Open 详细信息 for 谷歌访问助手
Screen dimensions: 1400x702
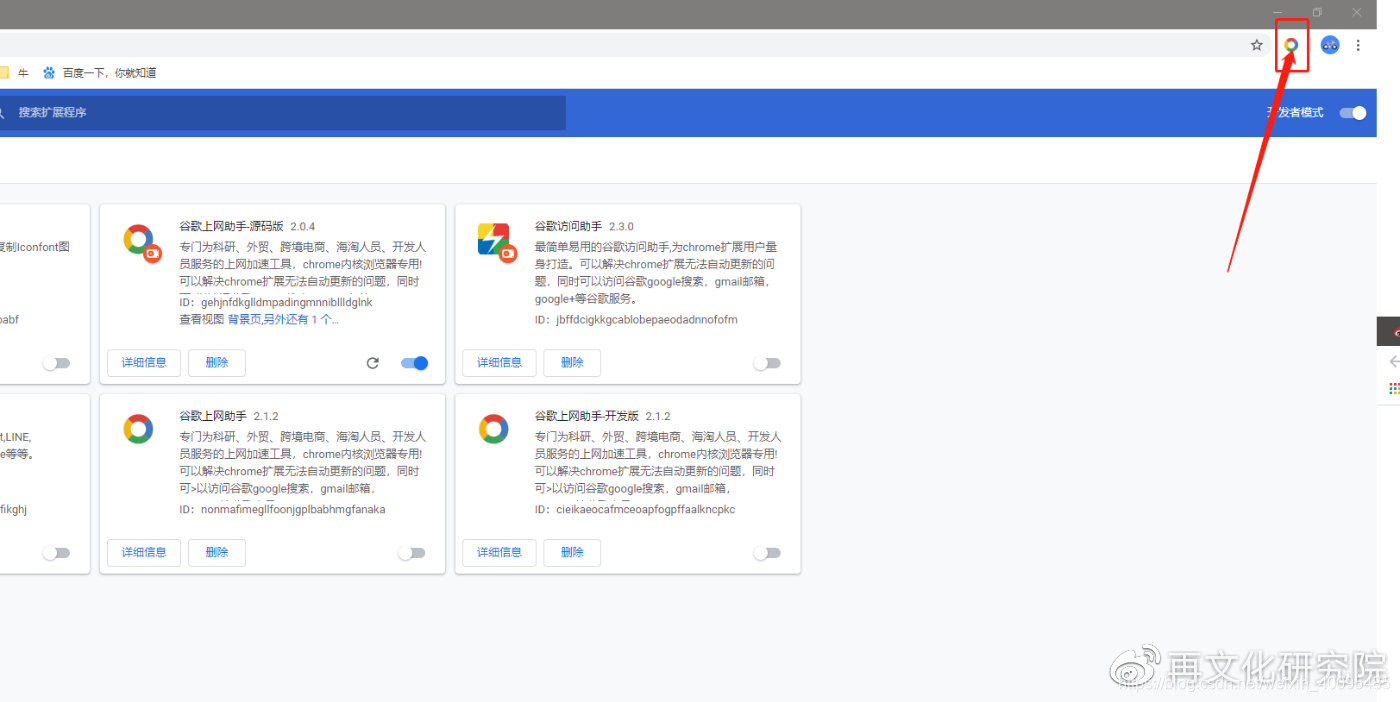click(499, 363)
